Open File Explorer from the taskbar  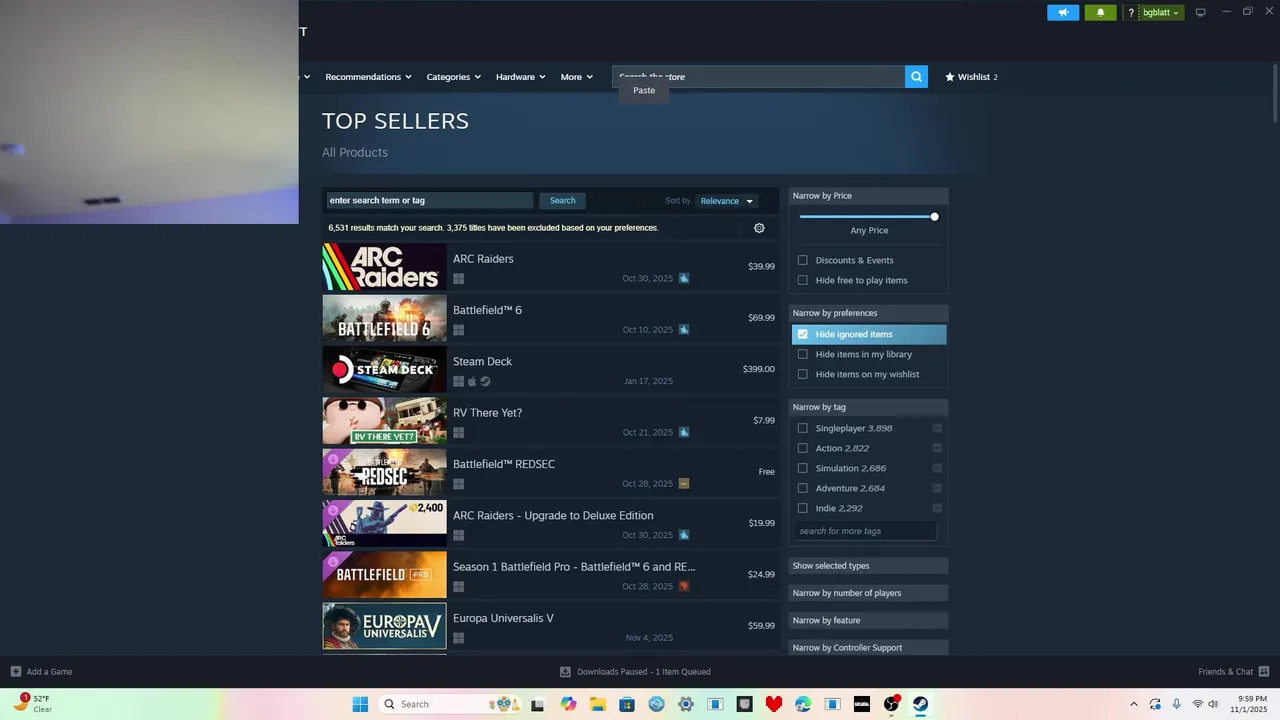coord(598,704)
